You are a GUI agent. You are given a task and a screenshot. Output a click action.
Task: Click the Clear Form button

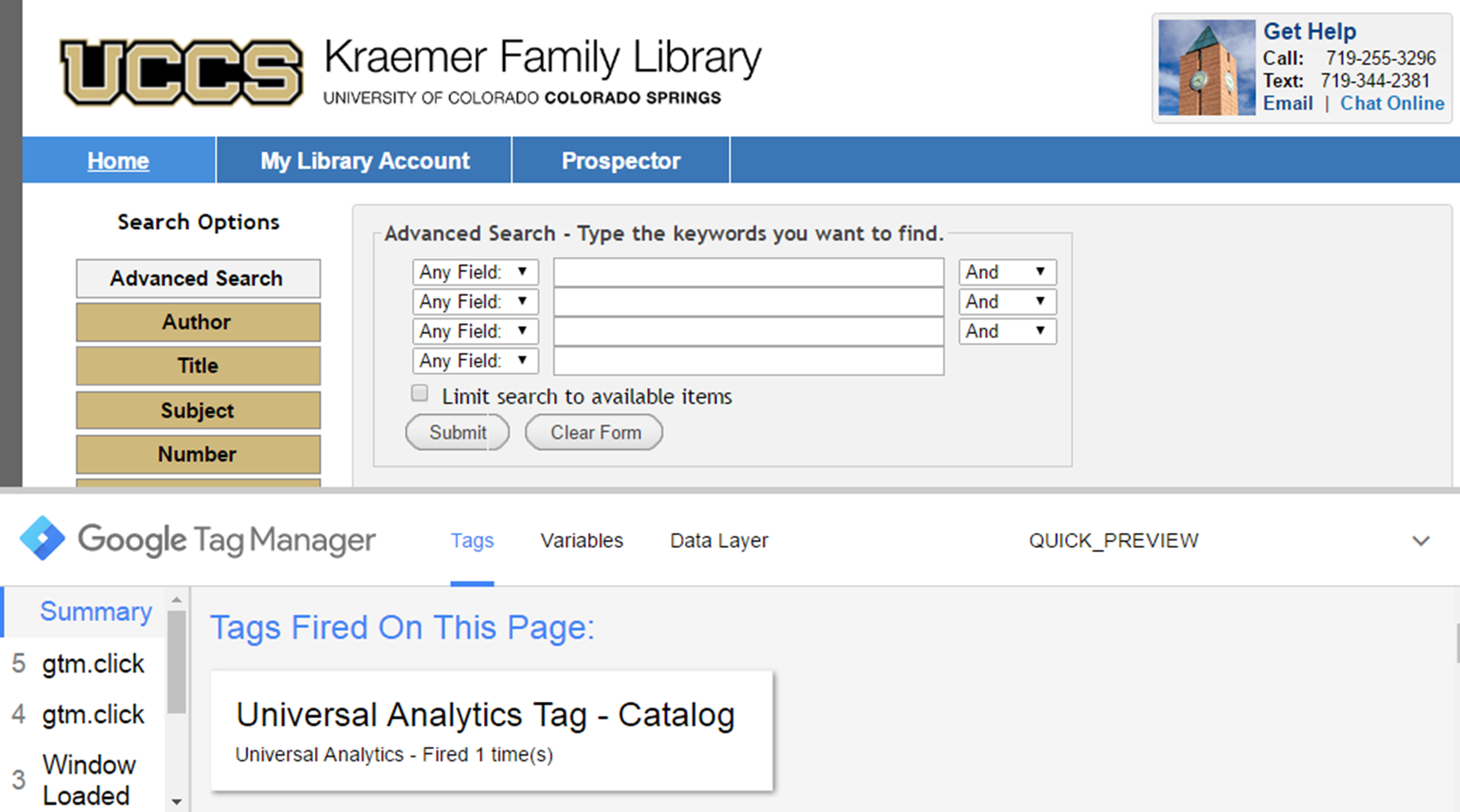(x=593, y=432)
